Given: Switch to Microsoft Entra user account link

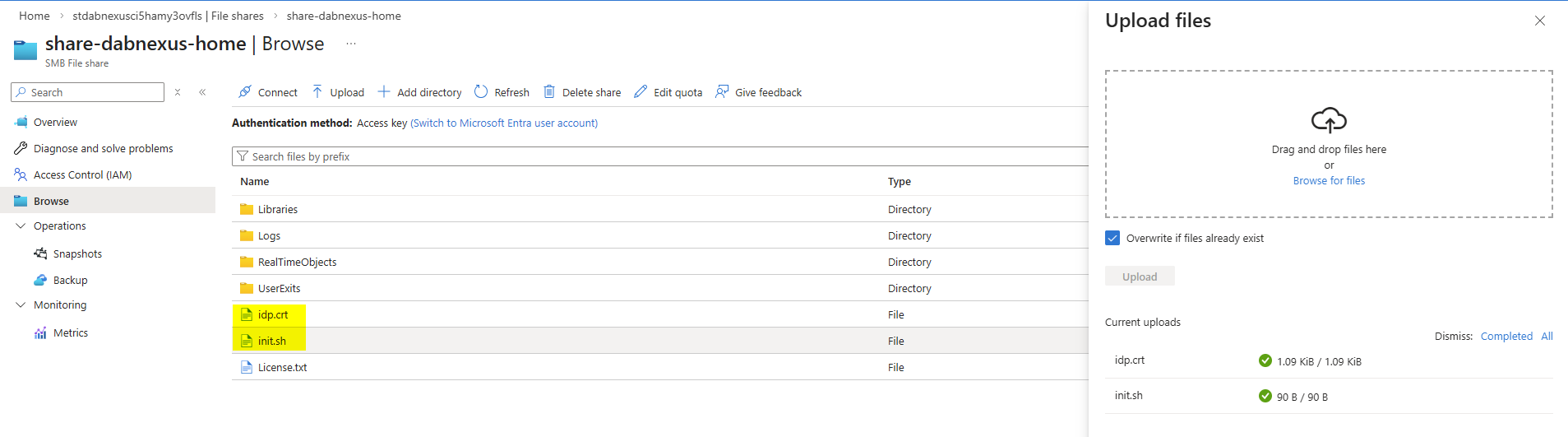Looking at the screenshot, I should 504,123.
